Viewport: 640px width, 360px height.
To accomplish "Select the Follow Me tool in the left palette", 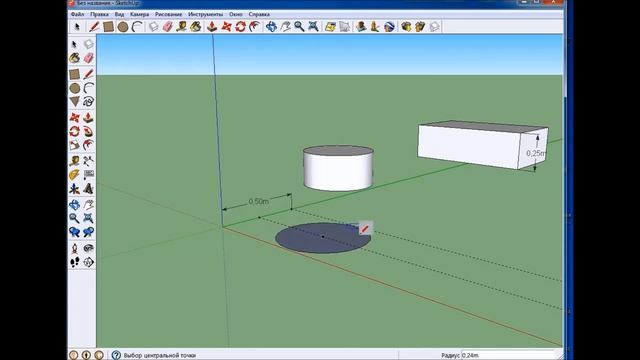I will tap(88, 131).
